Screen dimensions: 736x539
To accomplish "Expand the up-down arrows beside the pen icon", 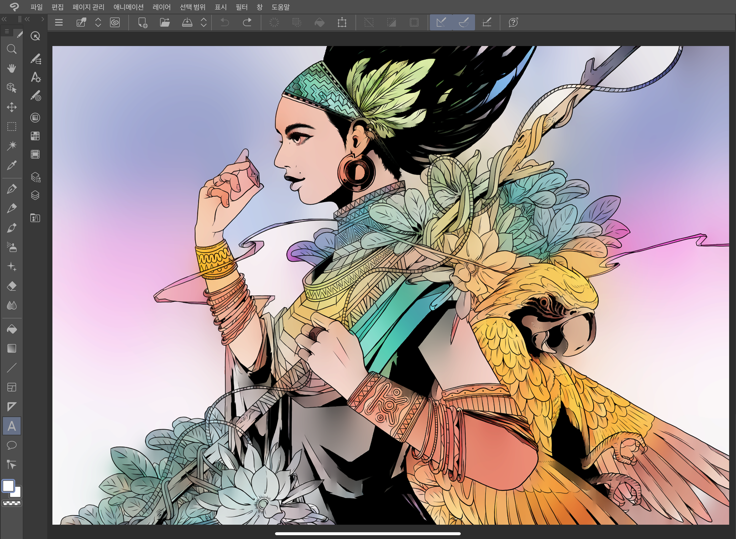I will (x=98, y=23).
